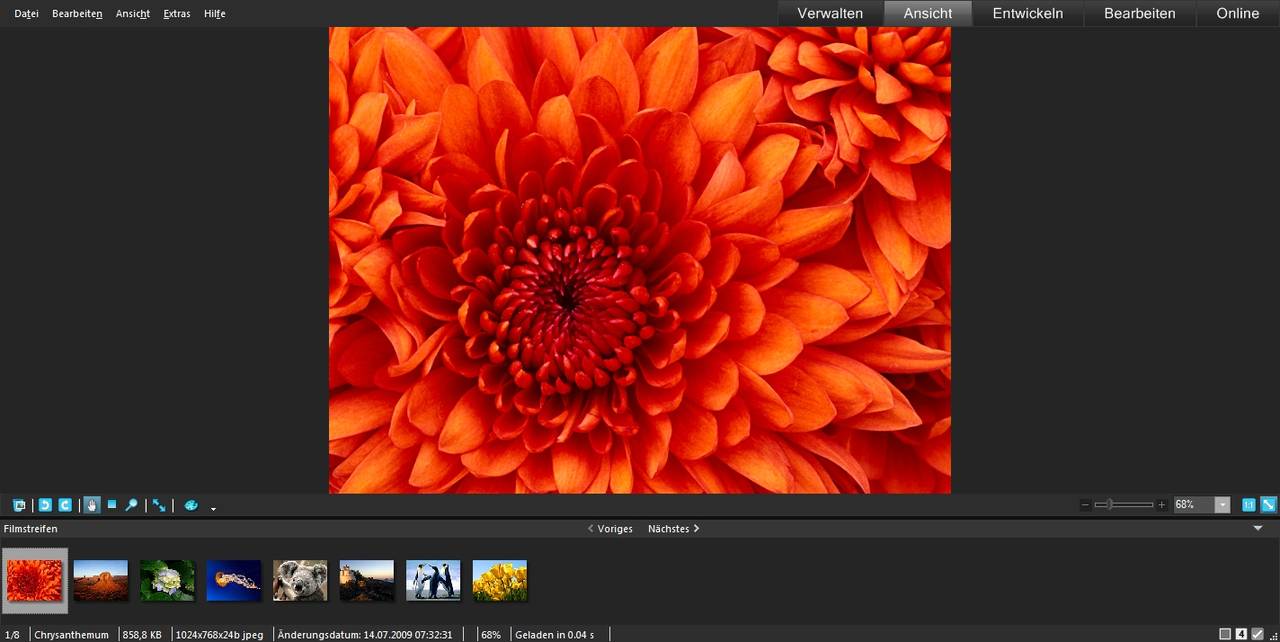Screen dimensions: 1280x642
Task: Open the Datei menu
Action: [27, 14]
